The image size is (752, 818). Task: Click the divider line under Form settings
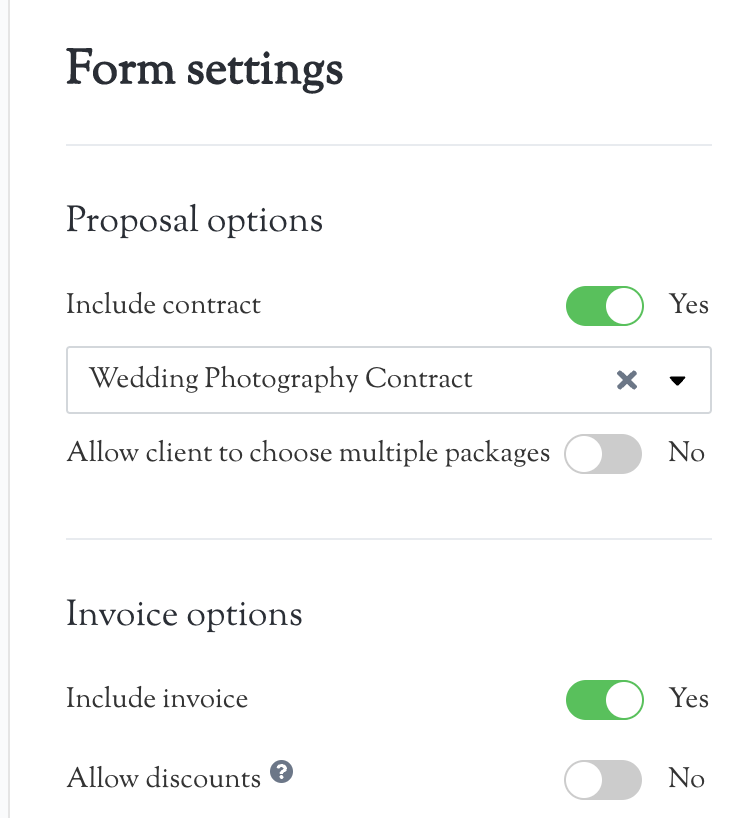coord(388,146)
